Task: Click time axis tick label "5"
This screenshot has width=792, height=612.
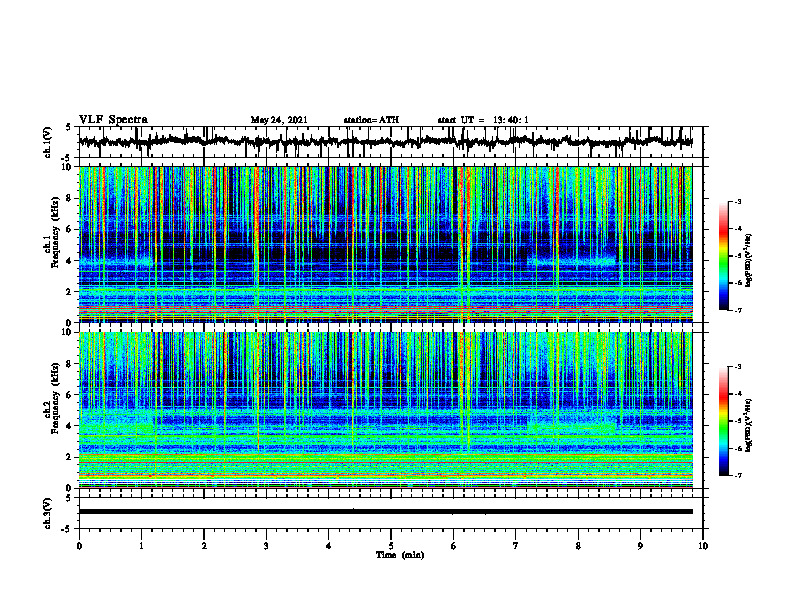Action: coord(391,546)
